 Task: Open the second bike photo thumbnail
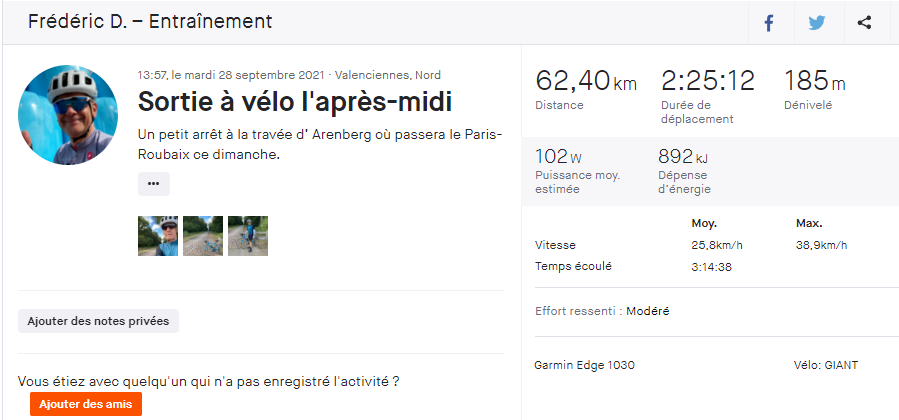(203, 236)
